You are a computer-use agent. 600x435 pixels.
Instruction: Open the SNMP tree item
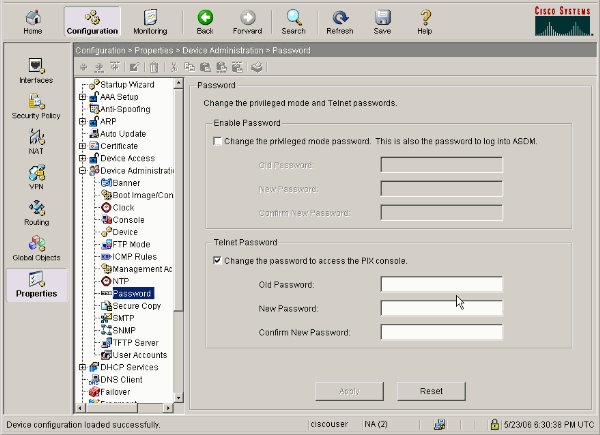click(x=124, y=331)
